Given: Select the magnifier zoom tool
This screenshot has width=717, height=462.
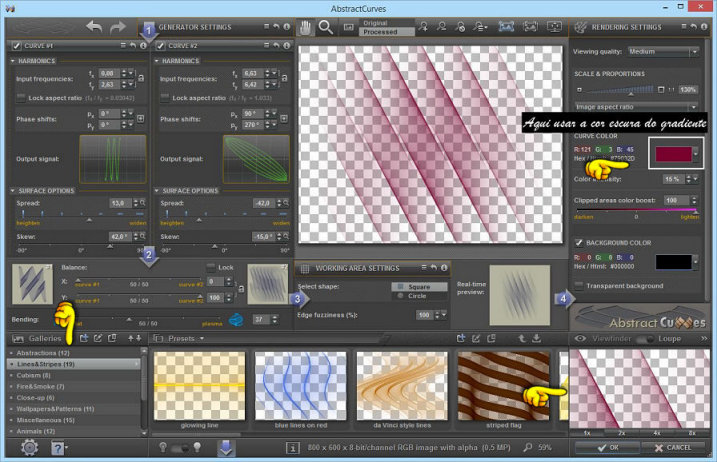Looking at the screenshot, I should click(x=326, y=28).
